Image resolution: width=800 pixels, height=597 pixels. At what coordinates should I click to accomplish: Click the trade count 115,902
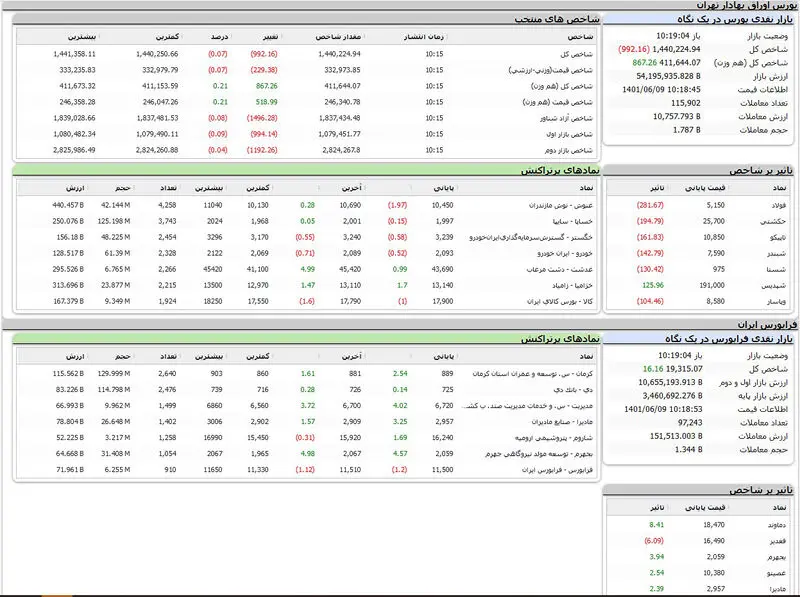click(685, 103)
